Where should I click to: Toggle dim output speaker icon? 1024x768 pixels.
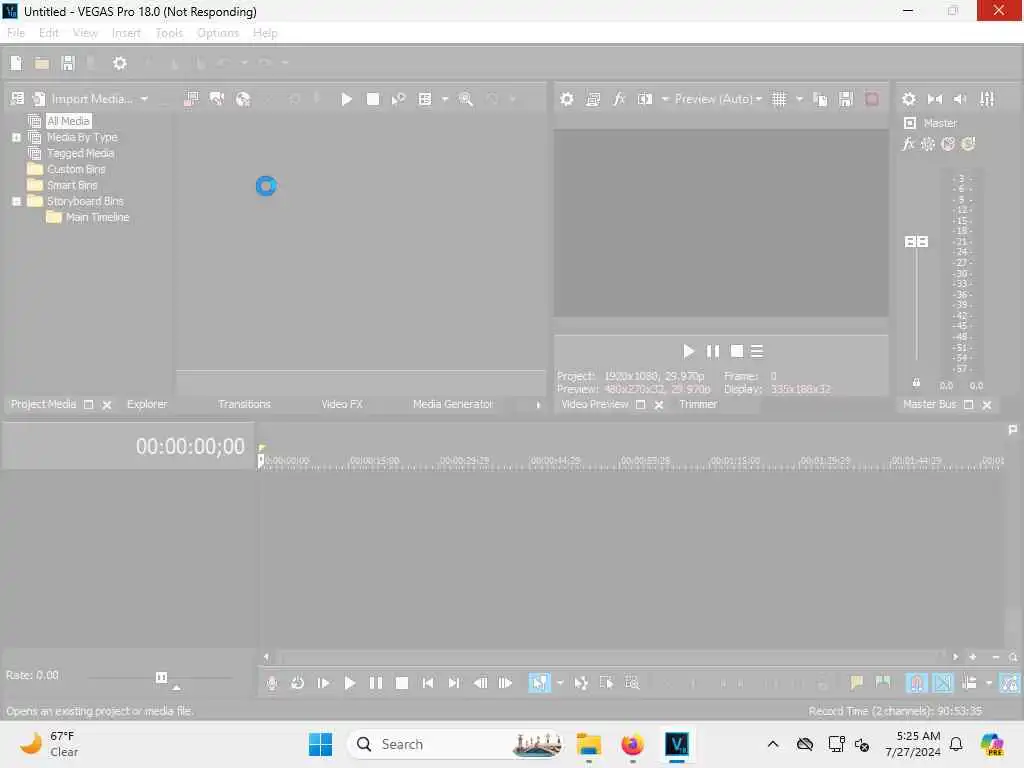point(961,99)
